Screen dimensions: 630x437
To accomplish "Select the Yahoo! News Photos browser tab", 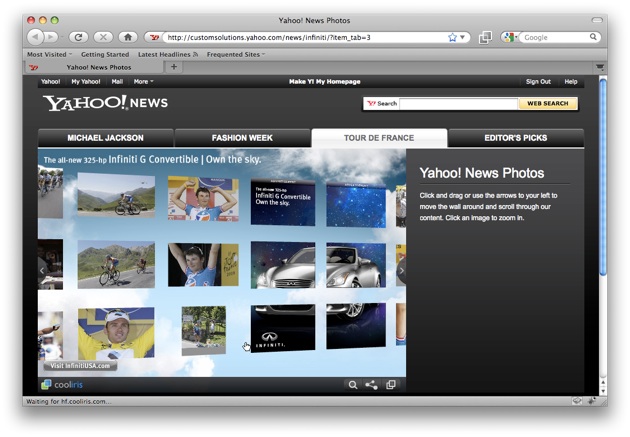I will tap(95, 67).
